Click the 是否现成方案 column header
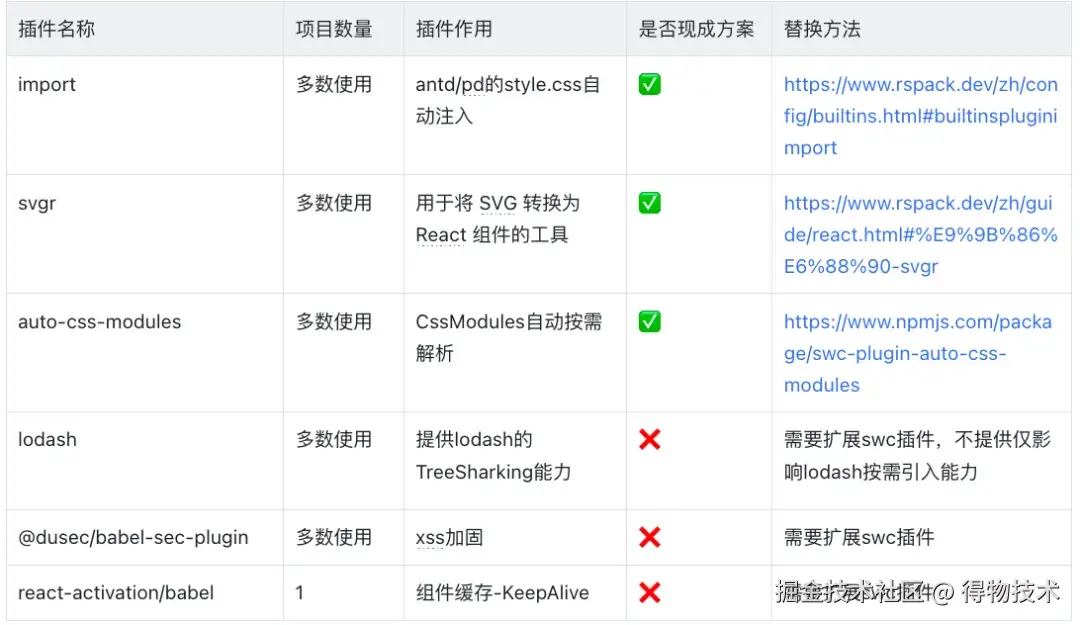The width and height of the screenshot is (1080, 625). point(696,29)
